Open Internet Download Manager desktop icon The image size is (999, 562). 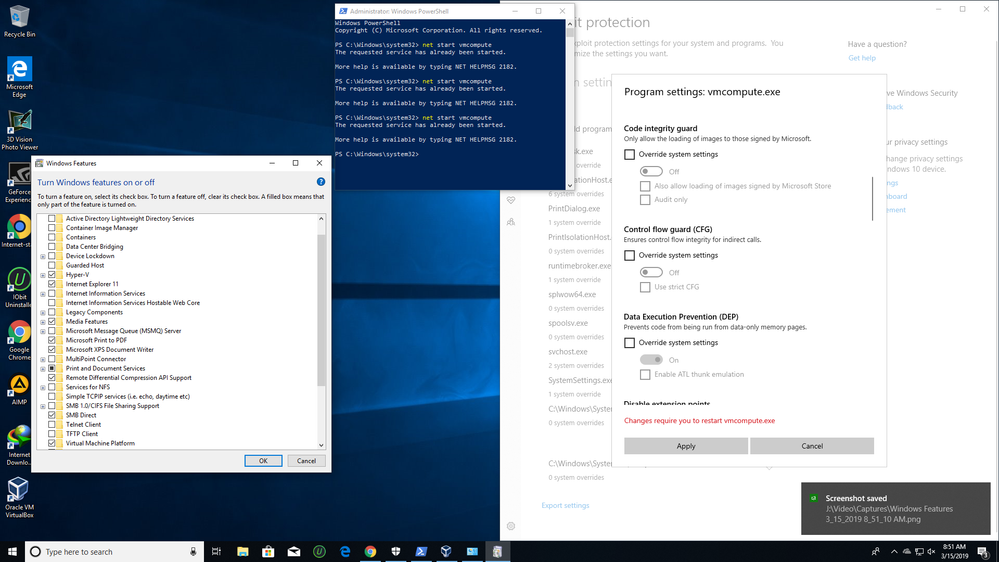pos(19,445)
